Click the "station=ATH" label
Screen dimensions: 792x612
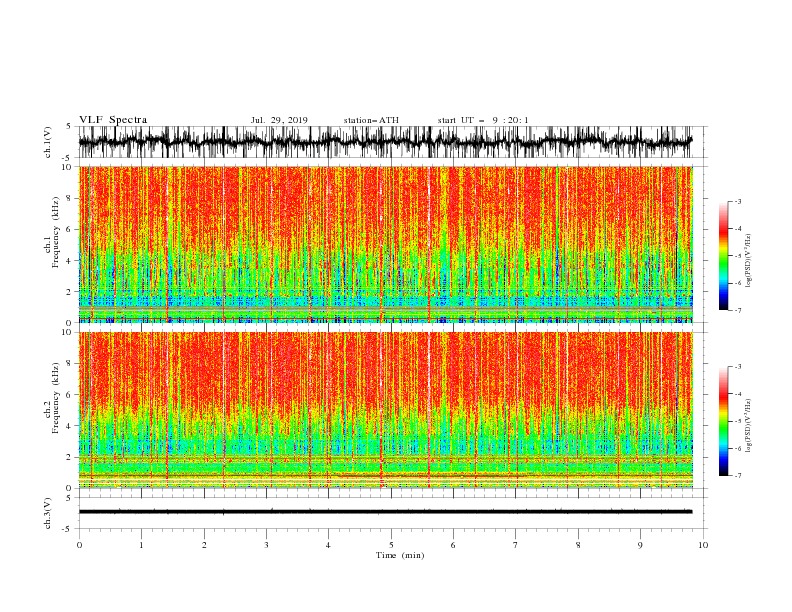click(371, 120)
